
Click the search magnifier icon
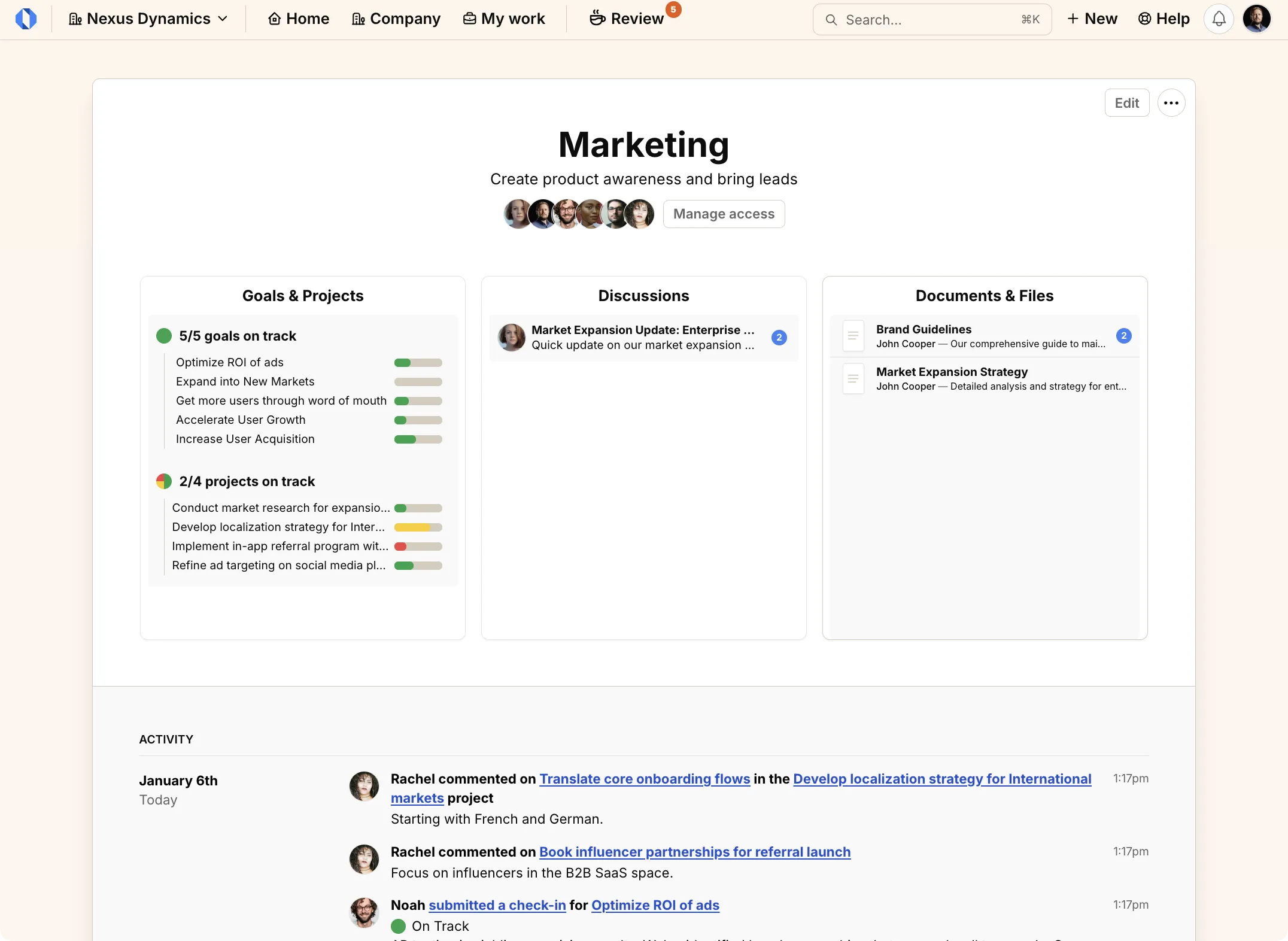click(x=831, y=20)
